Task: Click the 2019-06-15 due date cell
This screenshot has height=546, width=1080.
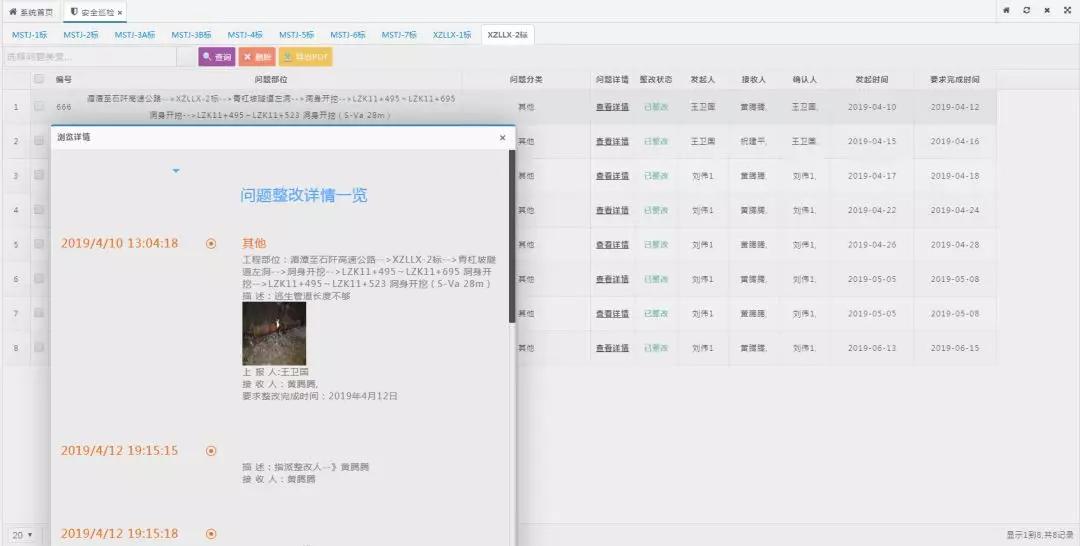Action: tap(955, 348)
